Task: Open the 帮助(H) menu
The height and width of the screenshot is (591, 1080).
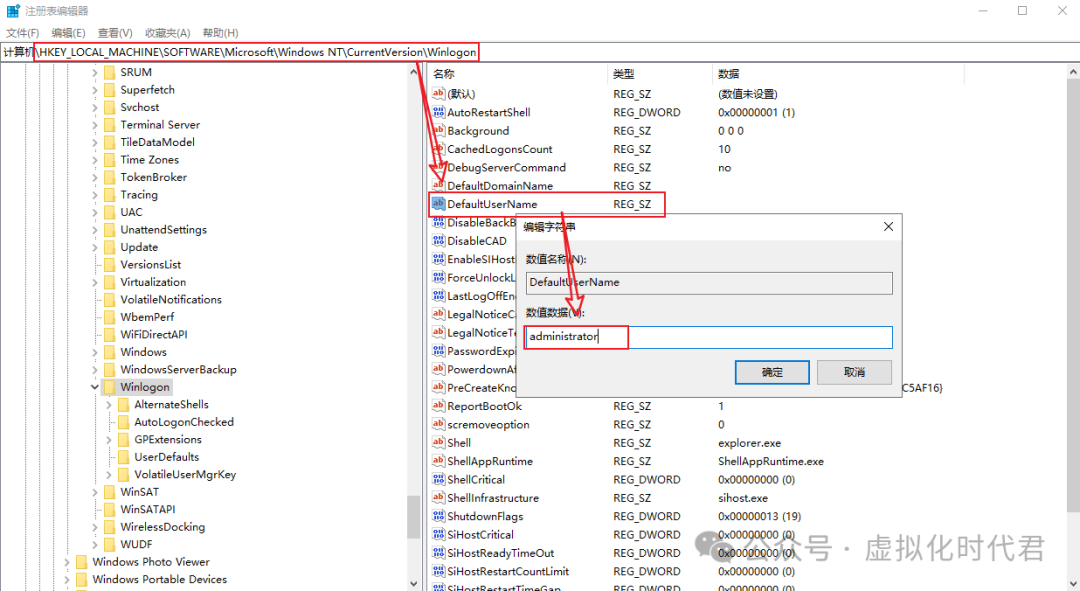Action: click(220, 32)
